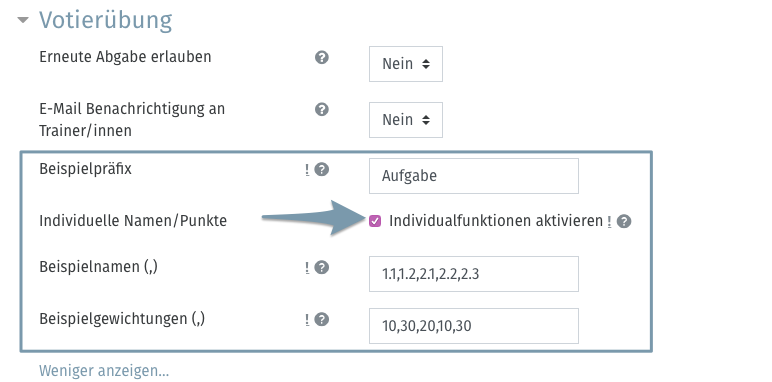Click the advanced exclamation mark beside Beispielpräfix
The width and height of the screenshot is (772, 382).
click(307, 170)
